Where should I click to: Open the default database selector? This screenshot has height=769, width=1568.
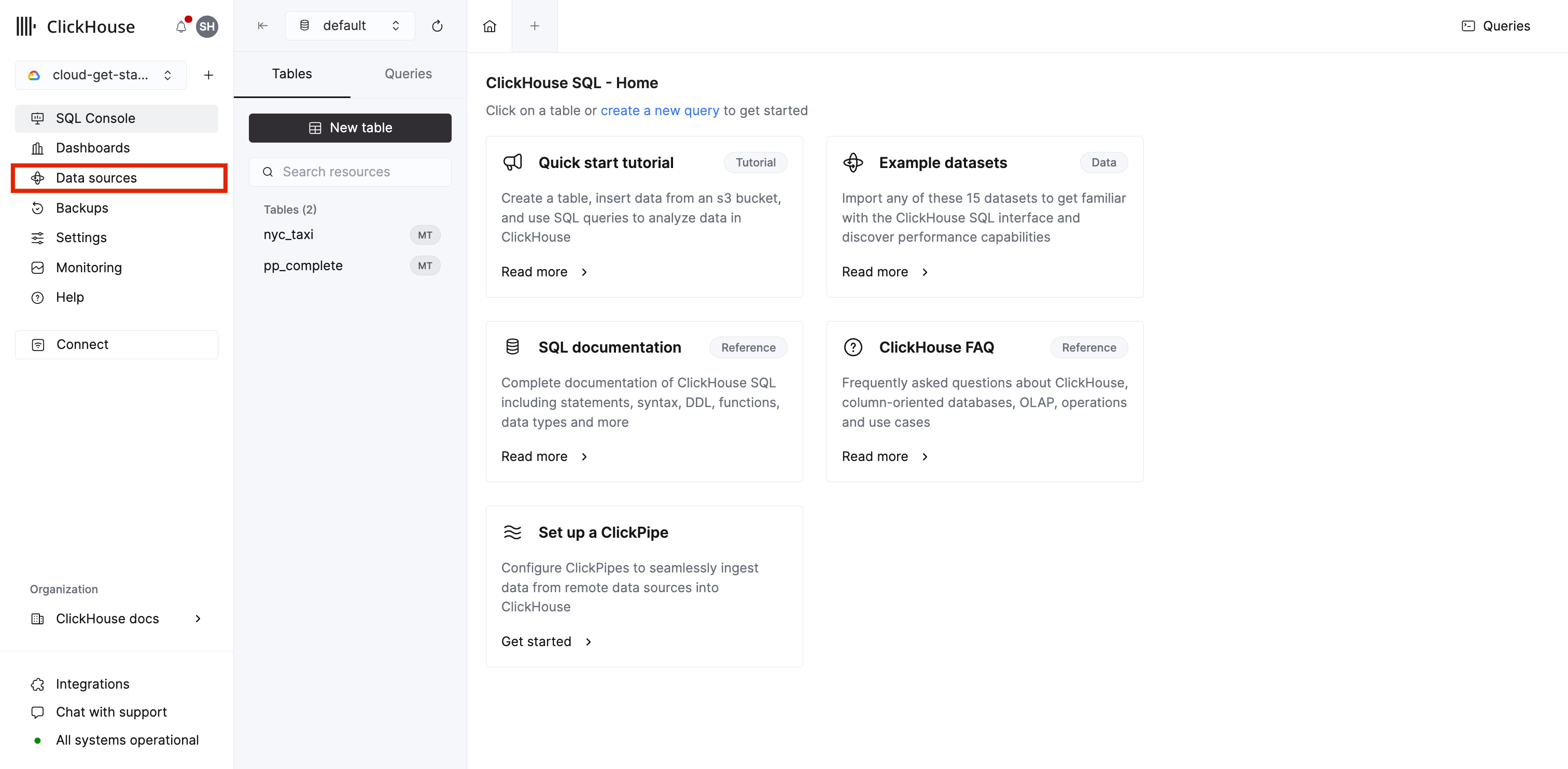349,25
